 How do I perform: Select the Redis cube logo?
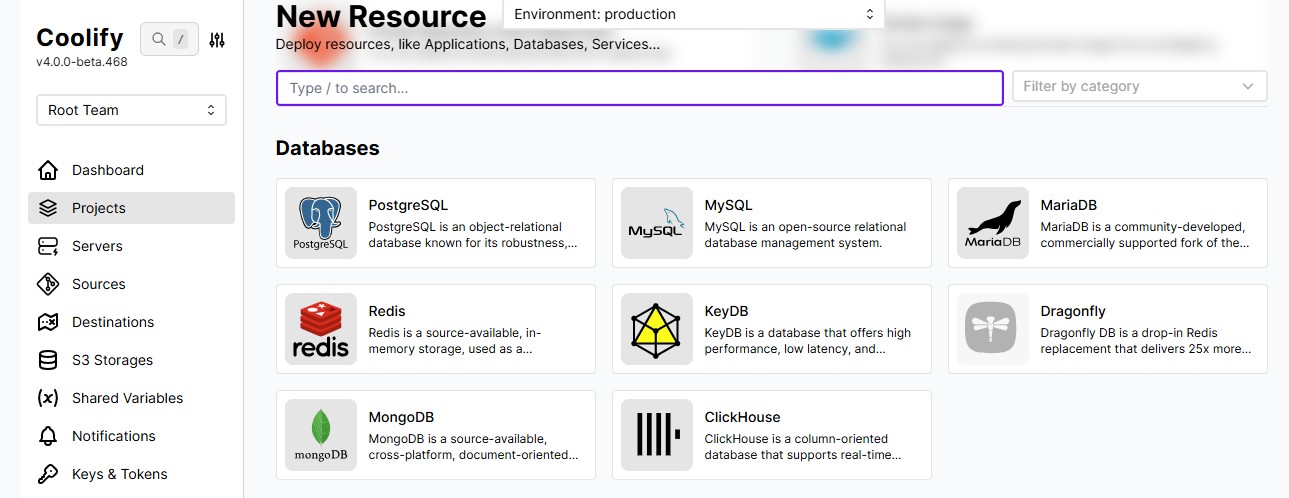(321, 329)
